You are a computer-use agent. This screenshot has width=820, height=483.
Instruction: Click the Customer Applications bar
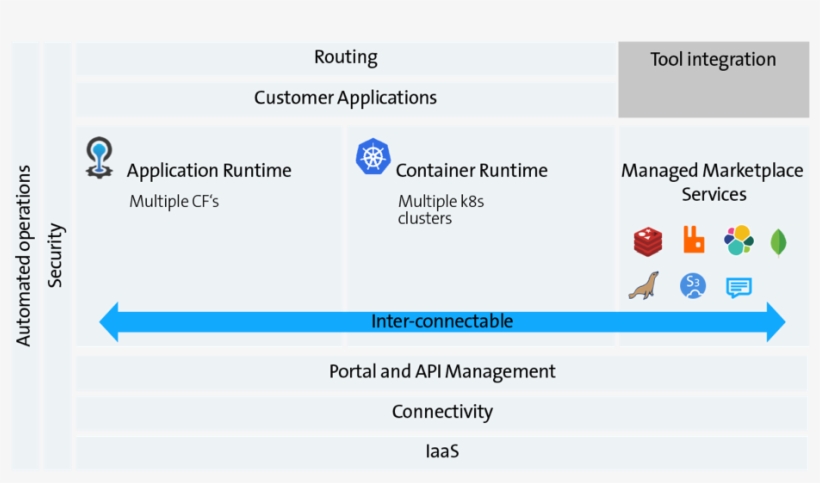coord(346,99)
